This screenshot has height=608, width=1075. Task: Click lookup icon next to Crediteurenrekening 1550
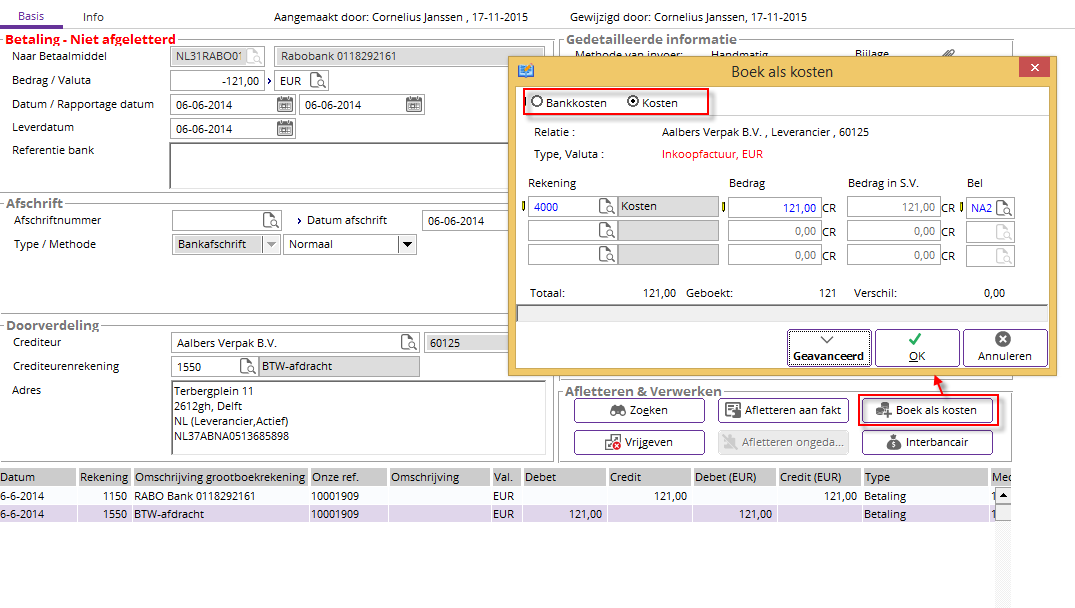click(247, 367)
